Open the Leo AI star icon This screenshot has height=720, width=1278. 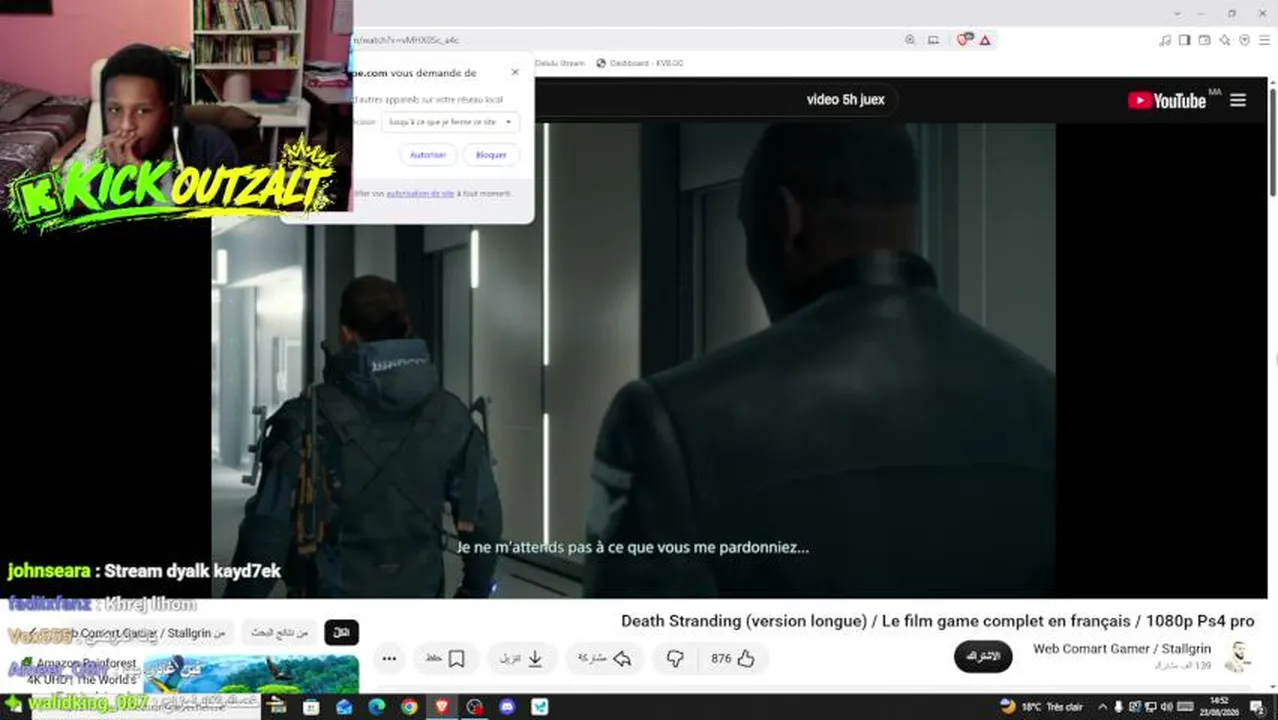[1224, 40]
